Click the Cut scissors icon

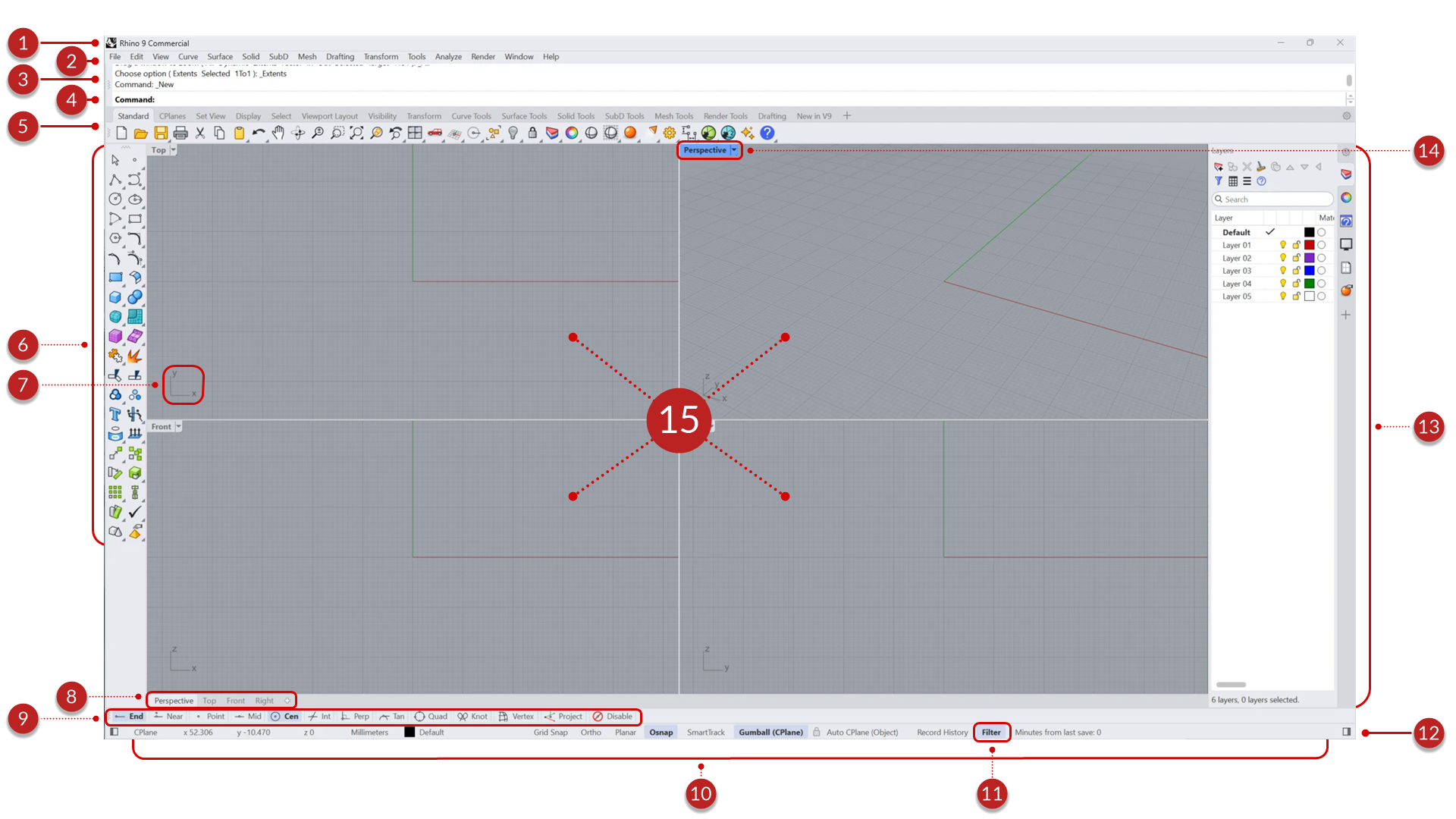[200, 133]
